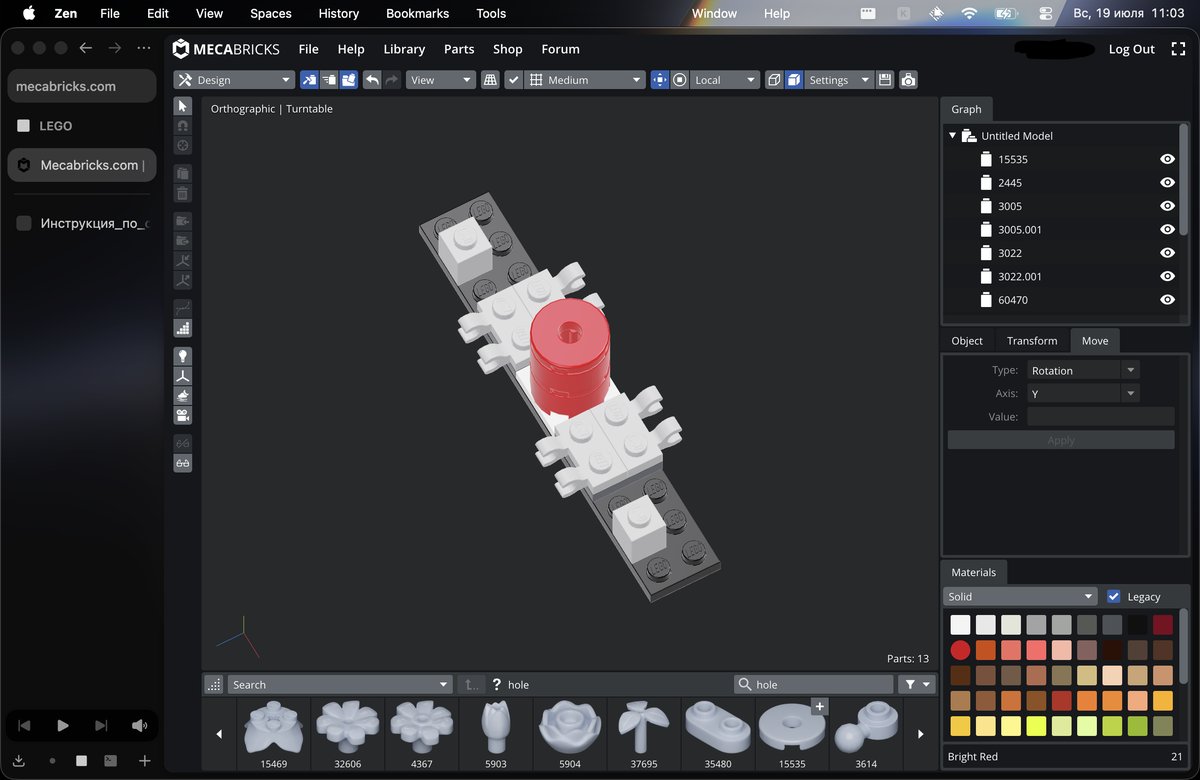Click the Log Out link
The image size is (1200, 780).
(x=1131, y=49)
